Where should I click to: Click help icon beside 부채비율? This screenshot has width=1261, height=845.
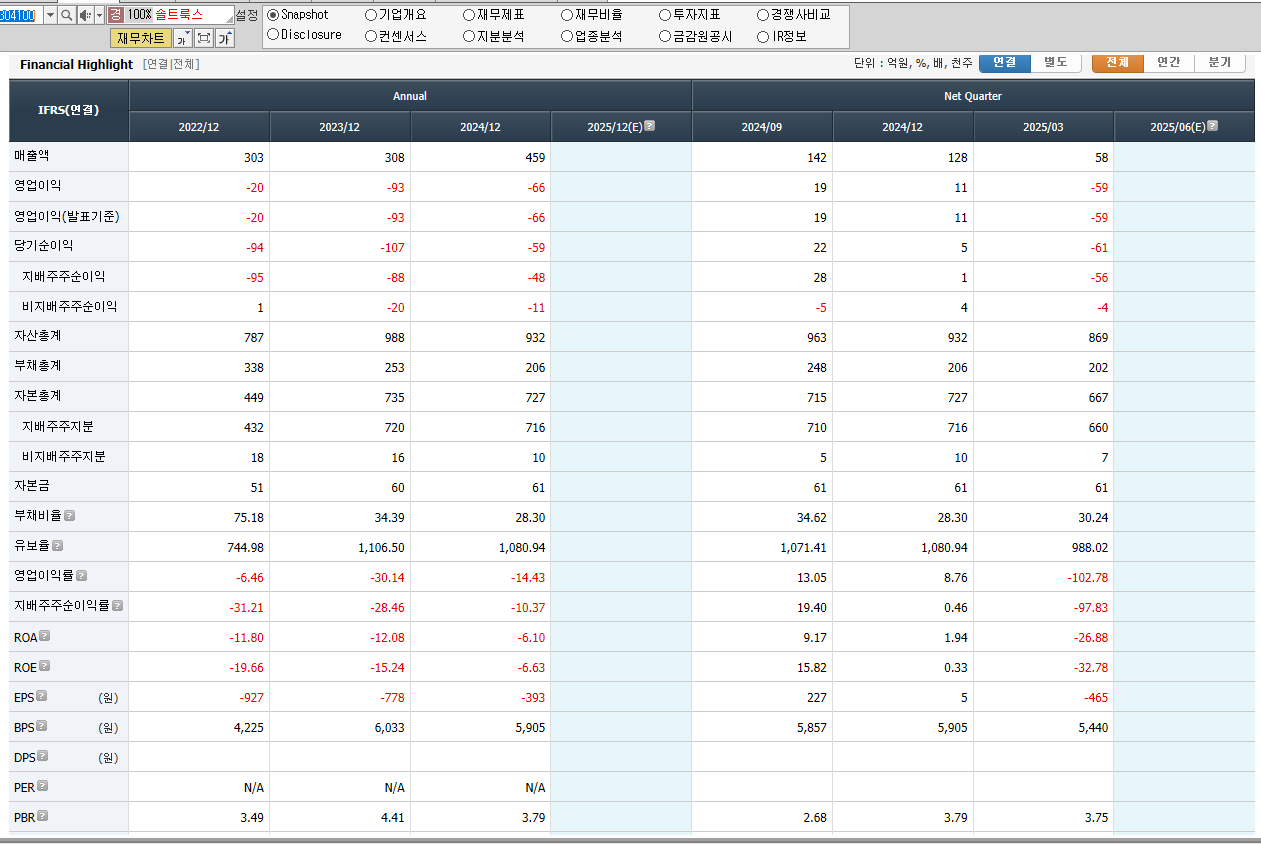point(69,516)
